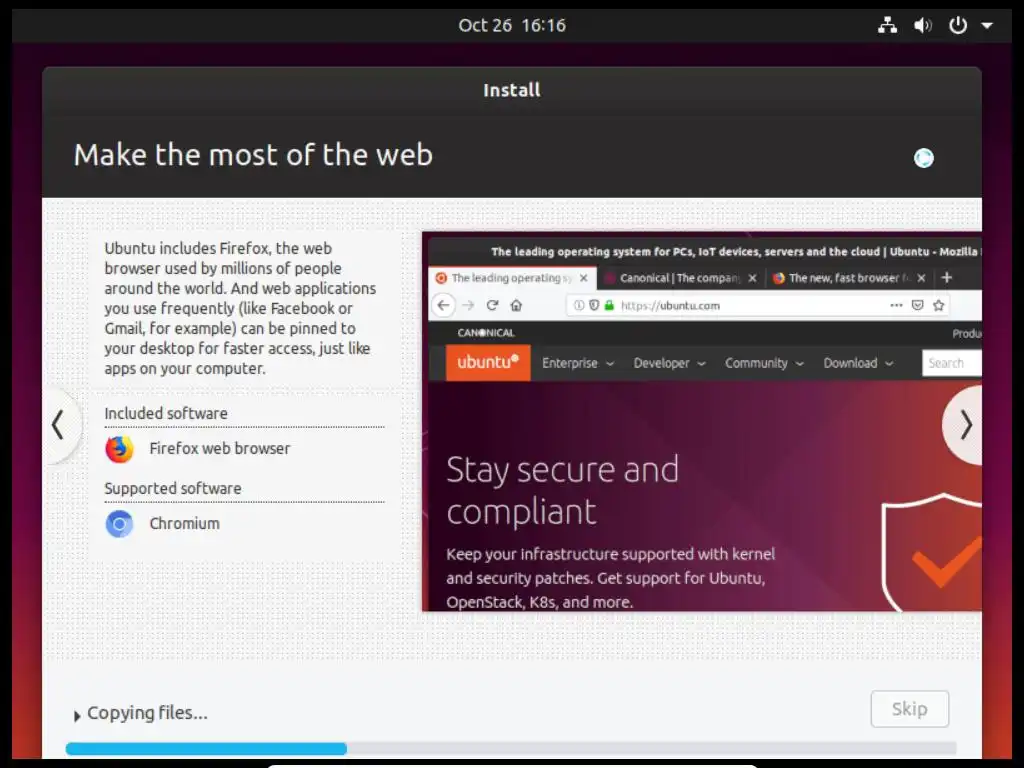Click the https://ubuntu.com address field

[758, 305]
